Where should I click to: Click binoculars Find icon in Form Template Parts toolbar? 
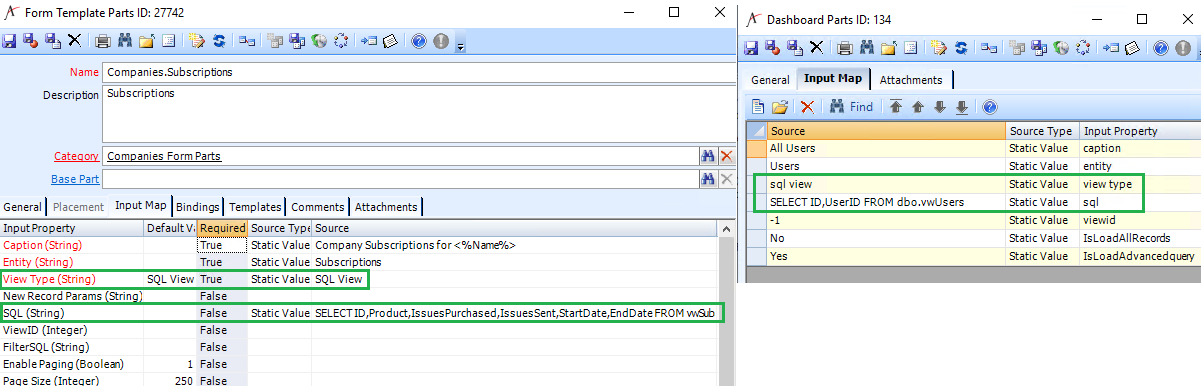[x=125, y=41]
